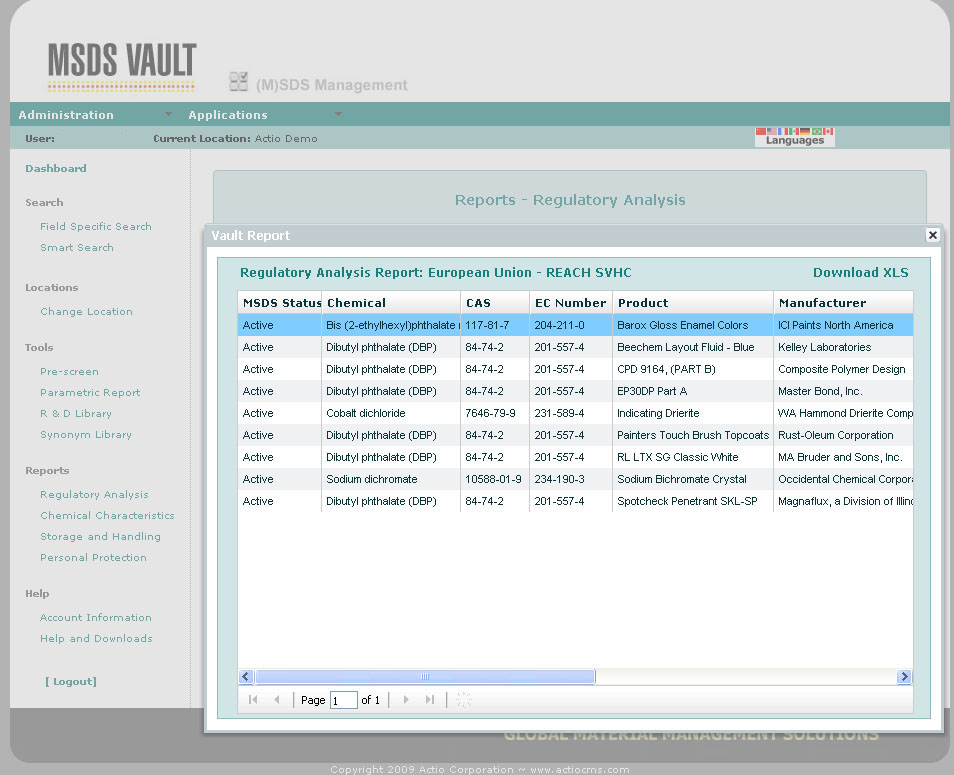Open Synonym Library
The height and width of the screenshot is (775, 954).
(86, 434)
